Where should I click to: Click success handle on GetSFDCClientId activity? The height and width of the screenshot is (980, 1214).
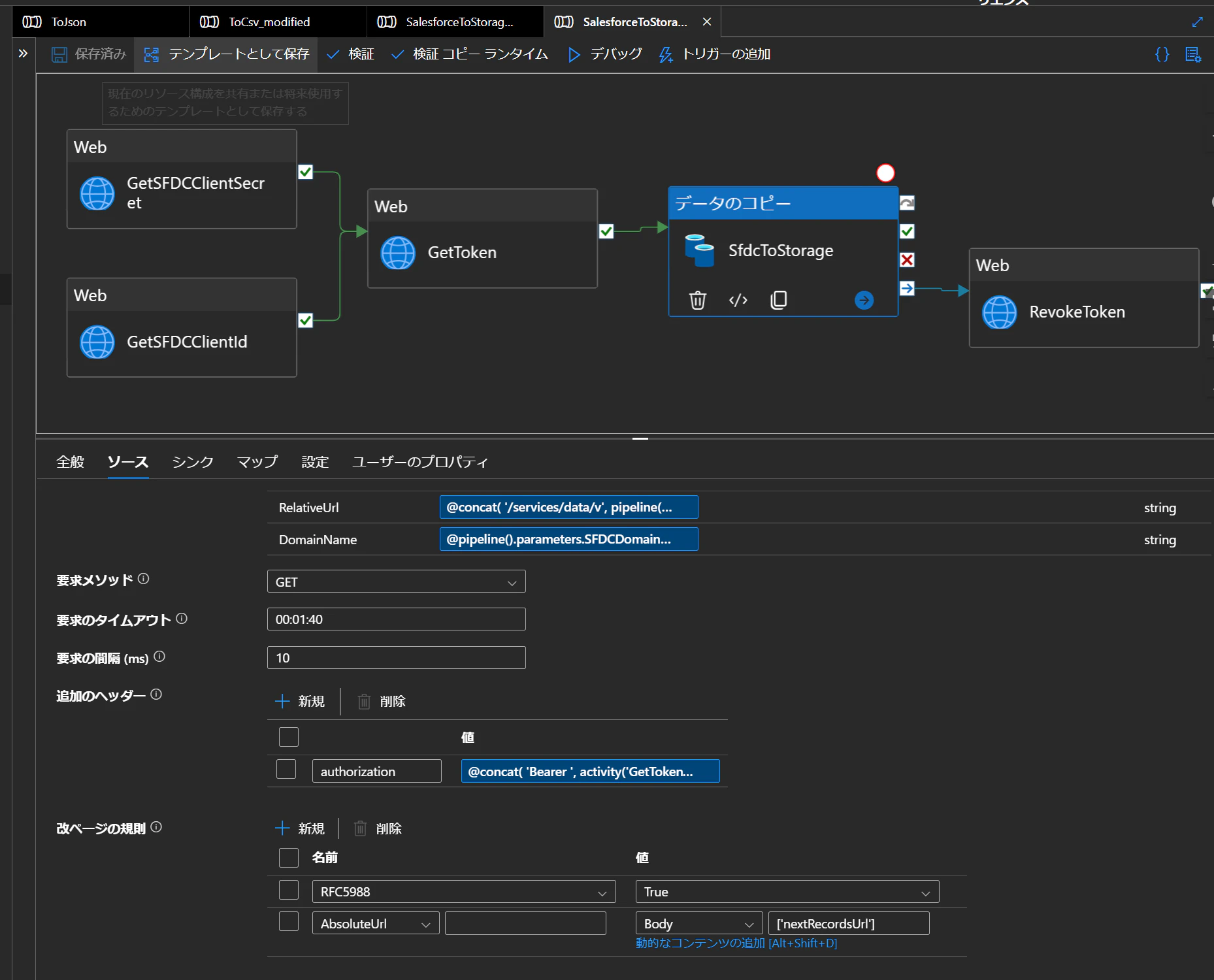point(305,320)
